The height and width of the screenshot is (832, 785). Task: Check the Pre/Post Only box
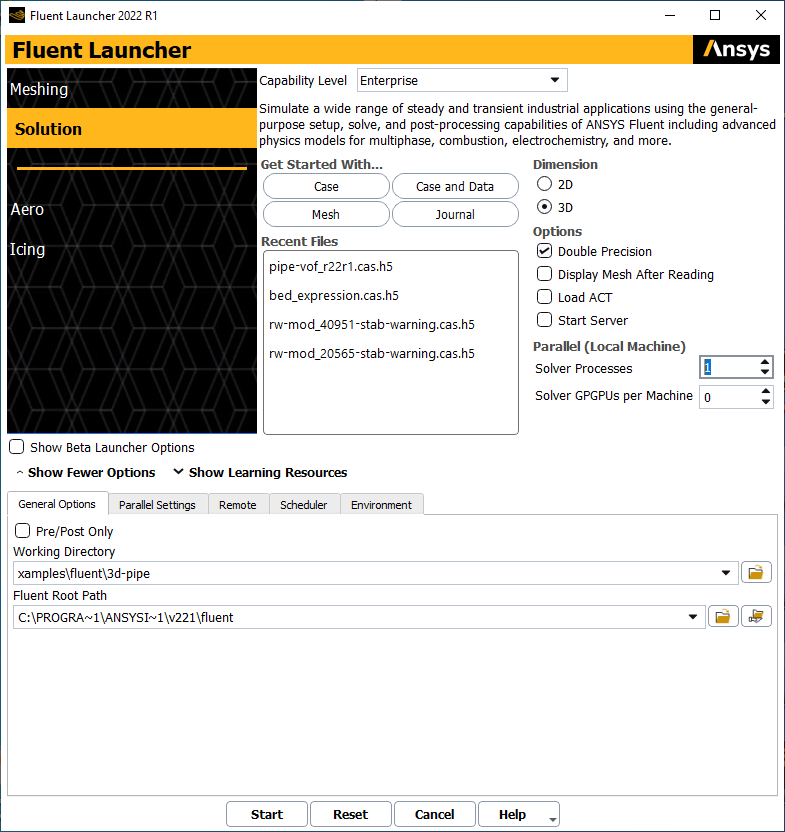pos(22,531)
